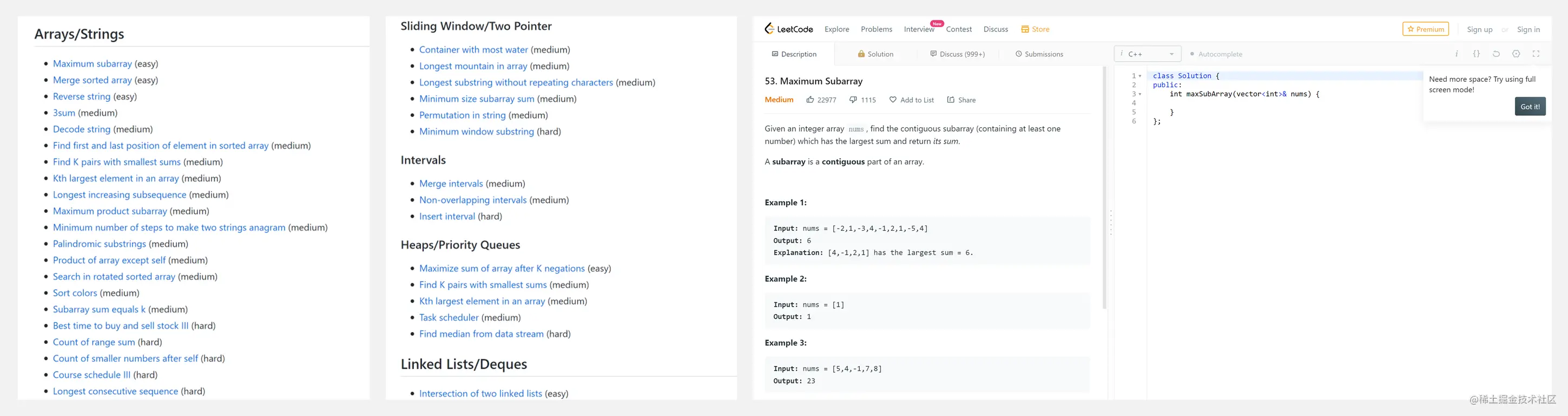The height and width of the screenshot is (416, 1568).
Task: Open Discuss in top navigation bar
Action: (x=996, y=29)
